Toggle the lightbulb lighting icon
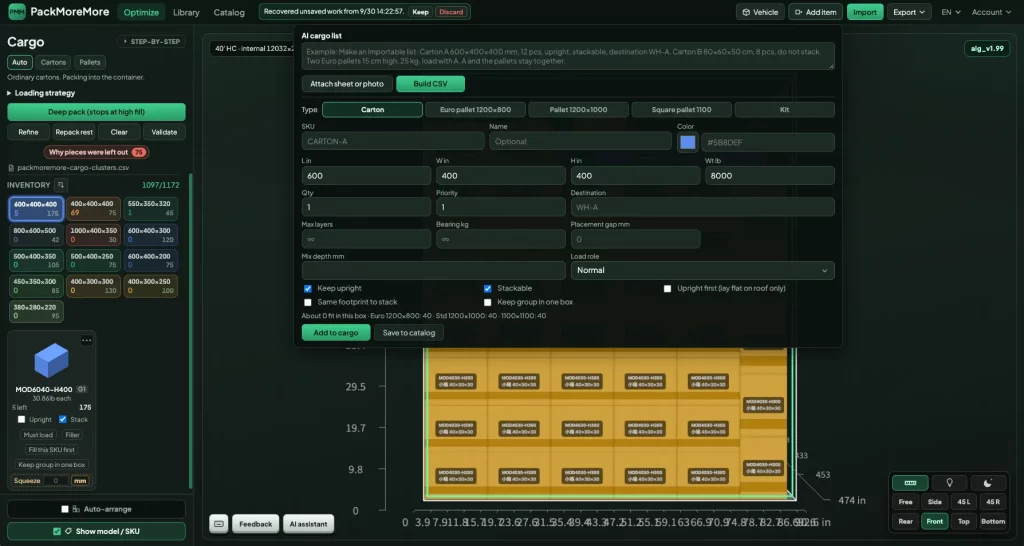Image resolution: width=1024 pixels, height=546 pixels. coord(950,483)
